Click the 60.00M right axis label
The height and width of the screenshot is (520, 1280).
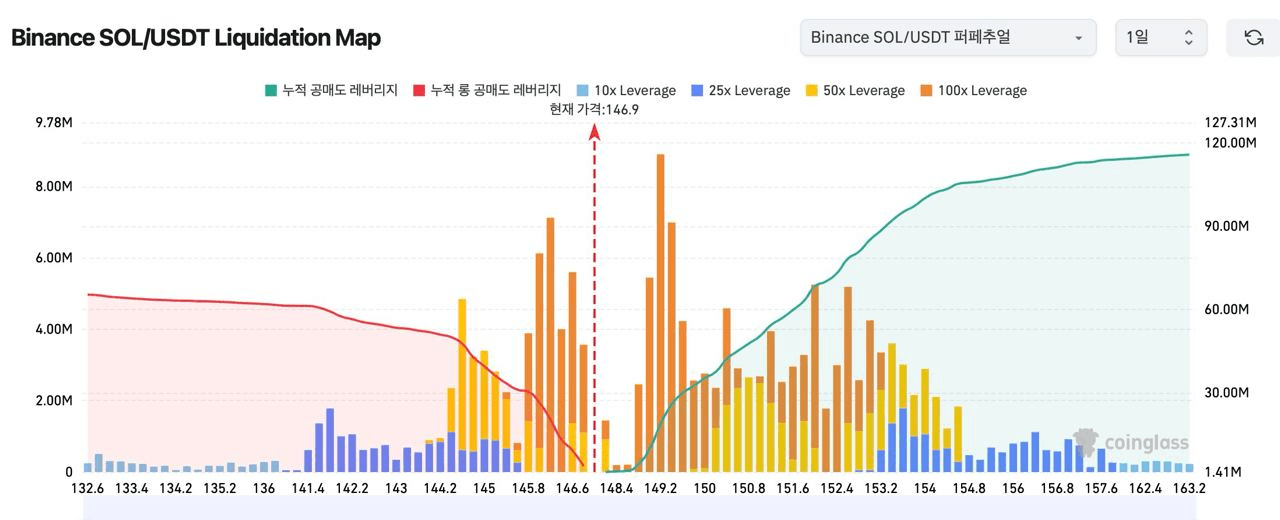[1227, 309]
